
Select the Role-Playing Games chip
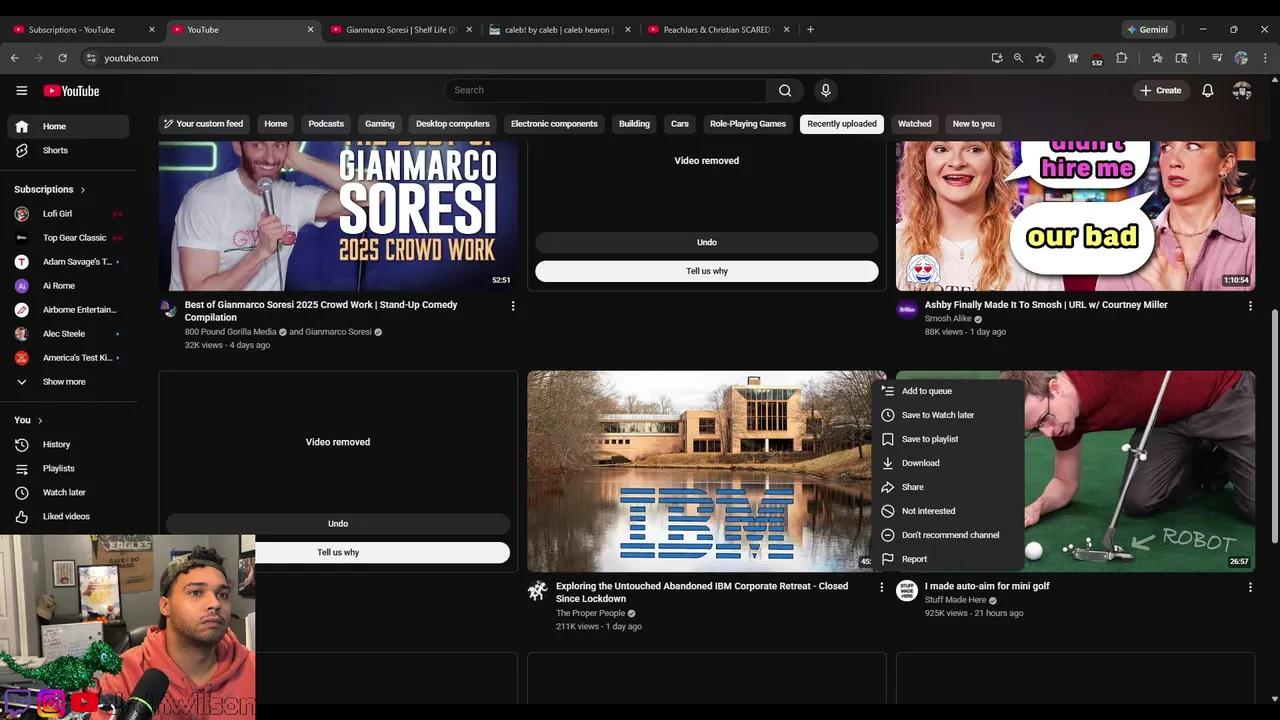[x=748, y=124]
